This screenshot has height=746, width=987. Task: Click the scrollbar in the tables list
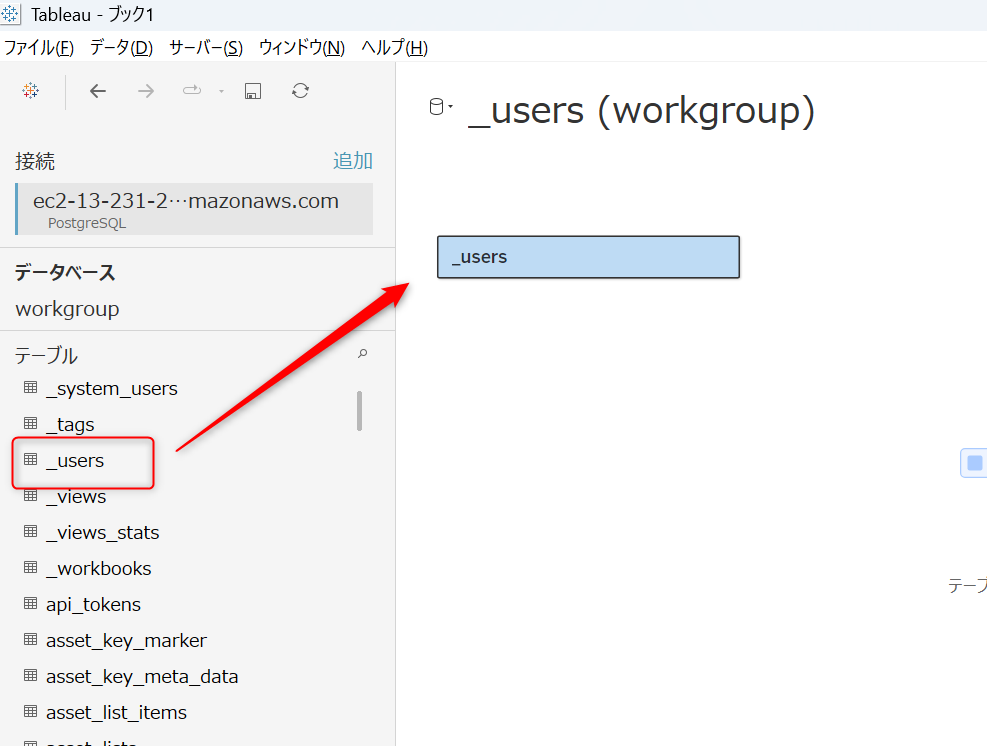coord(359,410)
